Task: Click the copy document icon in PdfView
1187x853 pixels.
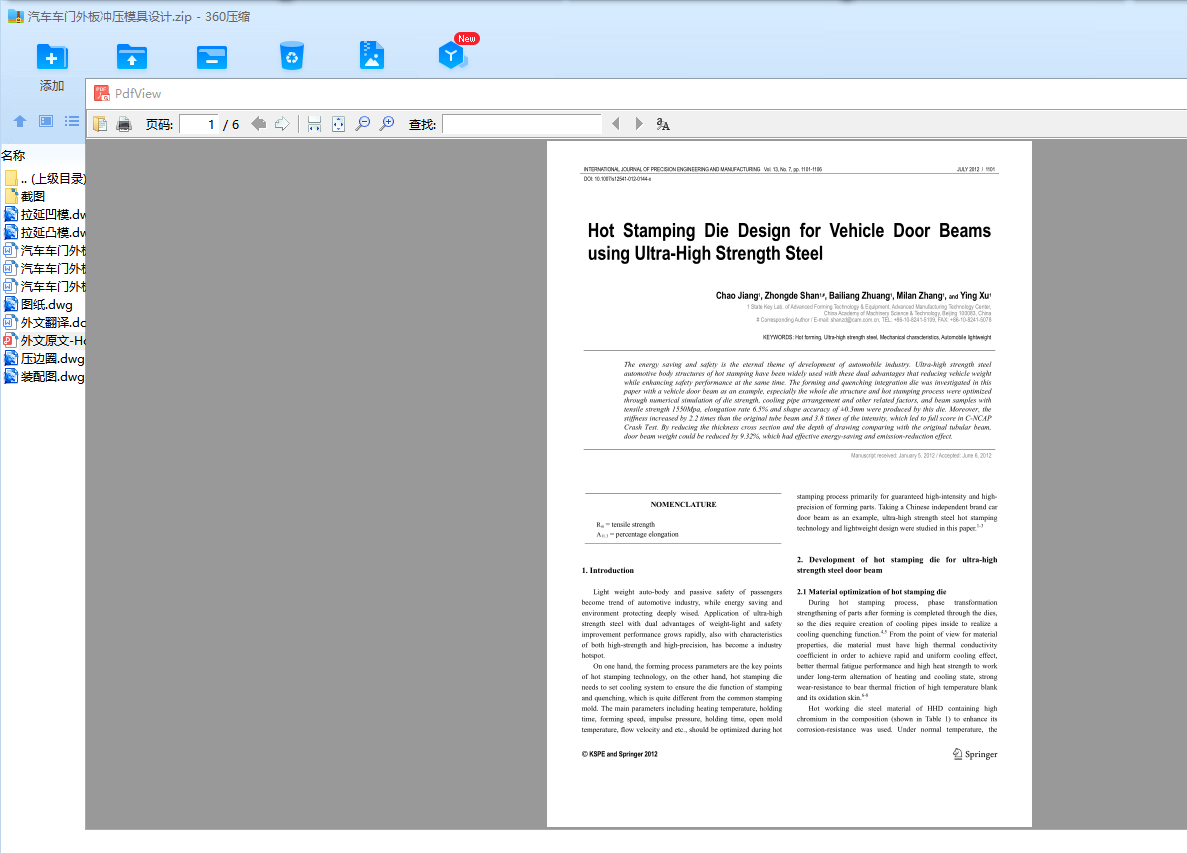Action: point(100,124)
